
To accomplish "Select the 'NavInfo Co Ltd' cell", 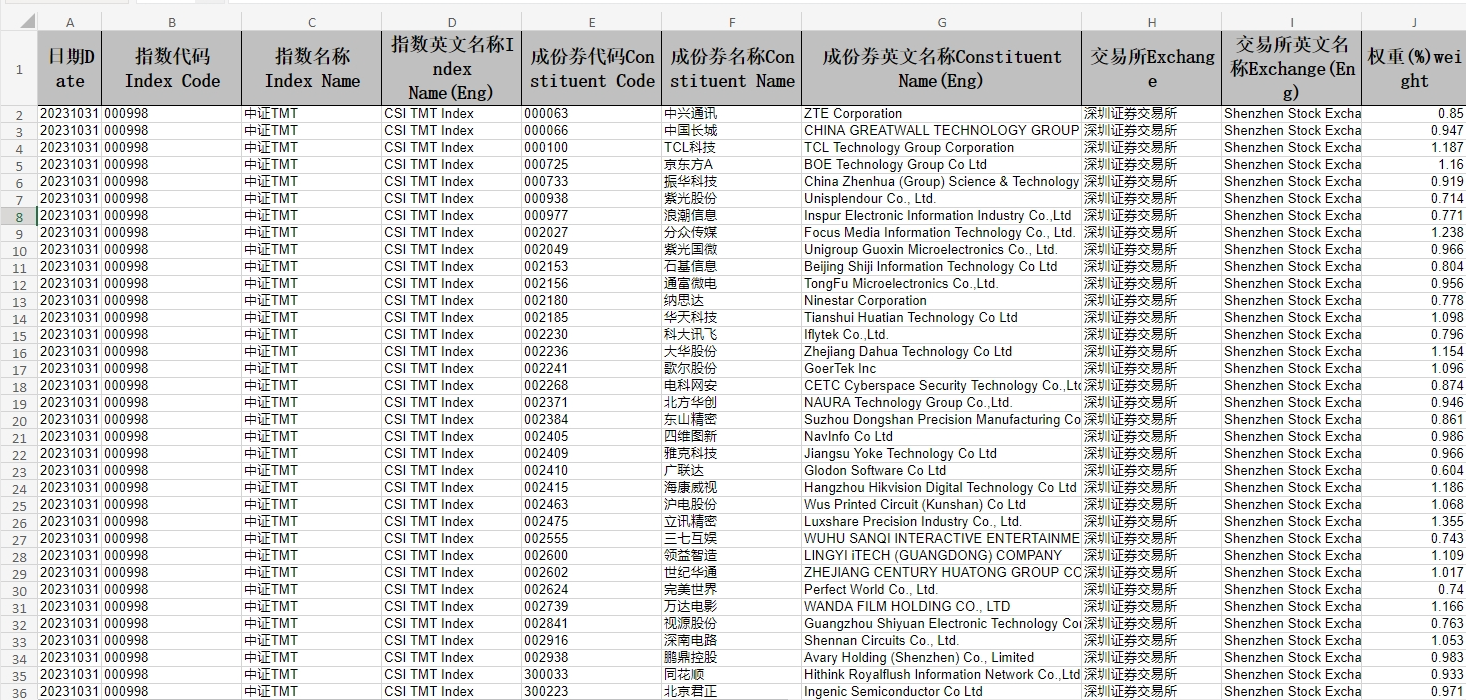I will 942,437.
